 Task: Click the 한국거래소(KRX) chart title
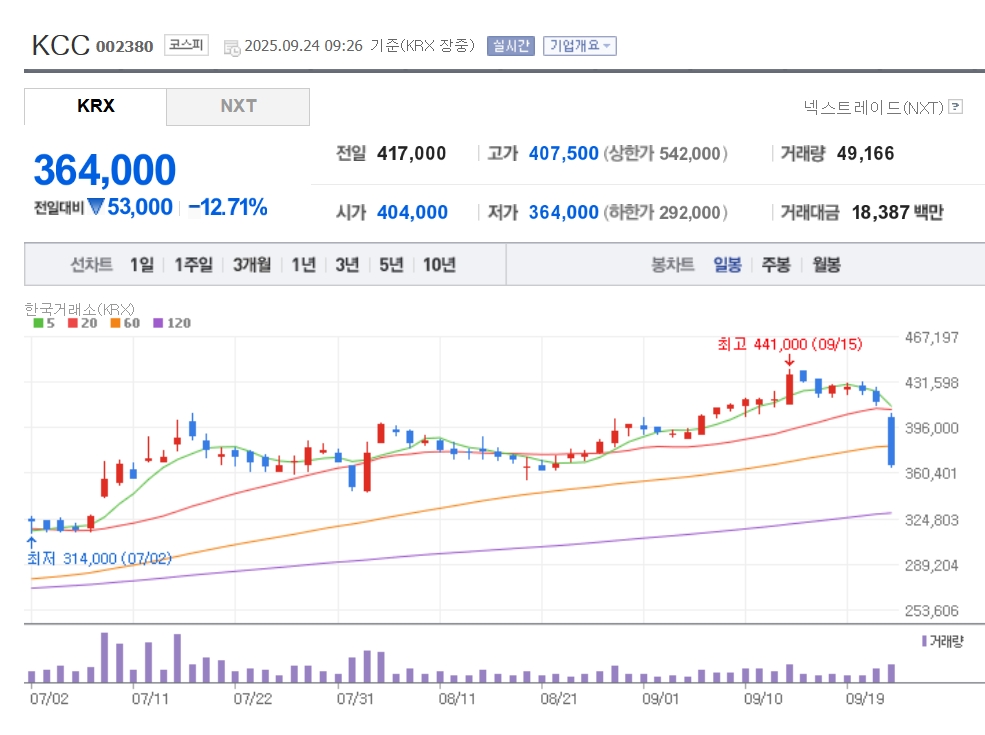tap(80, 308)
